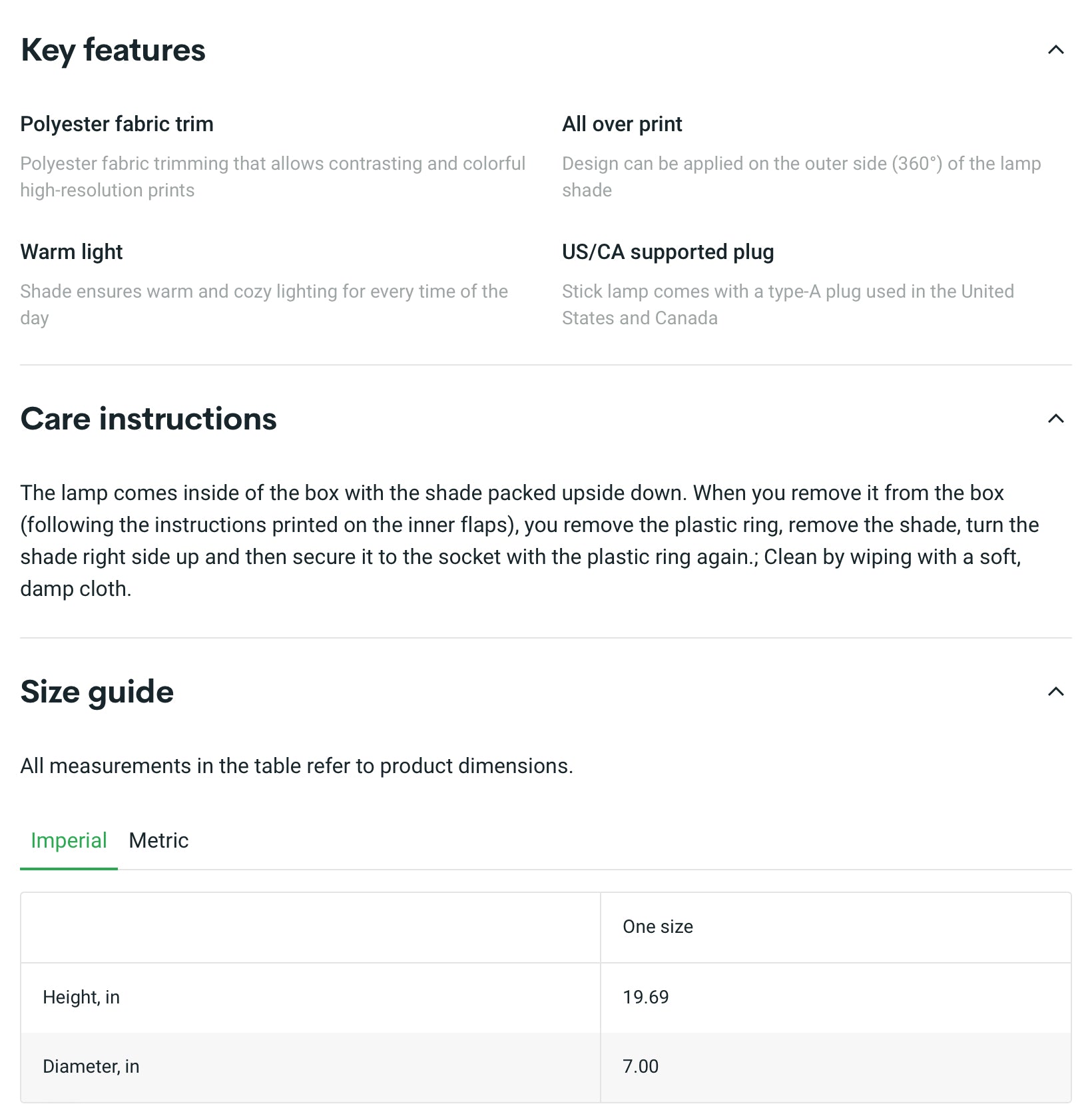Screen dimensions: 1092x1104
Task: Click the One size column header
Action: [x=658, y=927]
